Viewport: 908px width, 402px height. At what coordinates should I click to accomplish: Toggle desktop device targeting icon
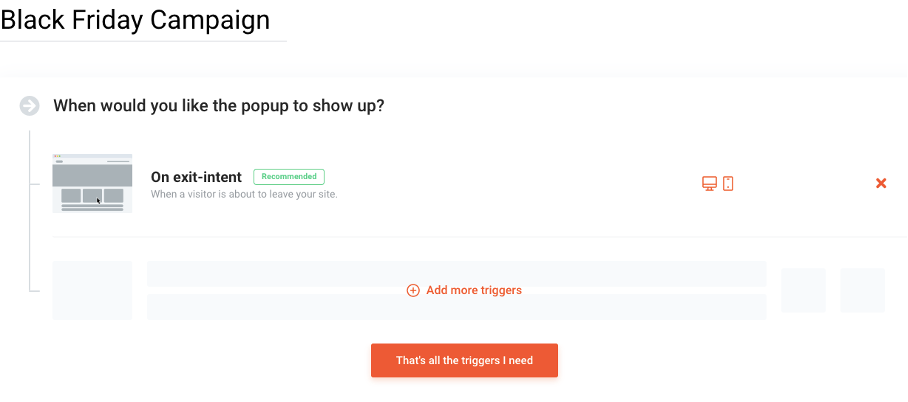[709, 184]
